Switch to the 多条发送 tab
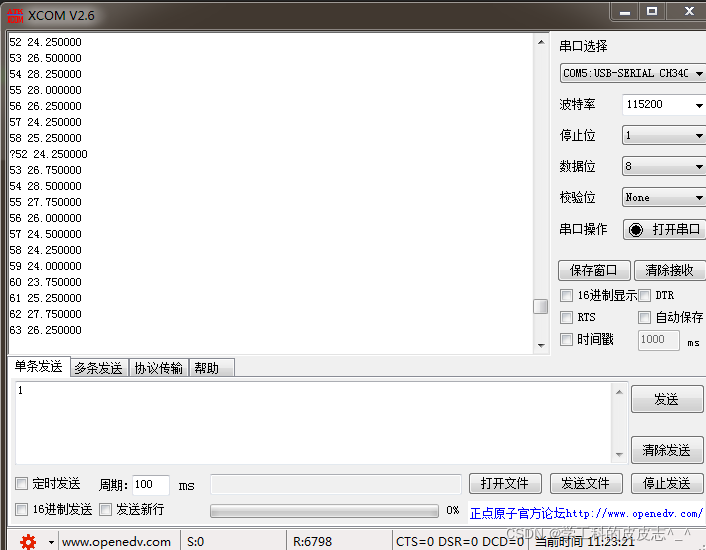 coord(99,368)
